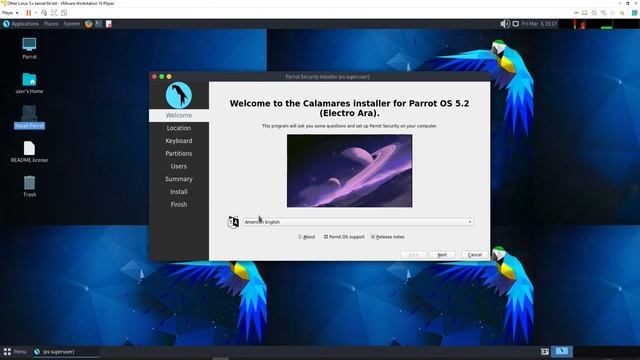The width and height of the screenshot is (640, 360).
Task: Click the About button
Action: [307, 237]
